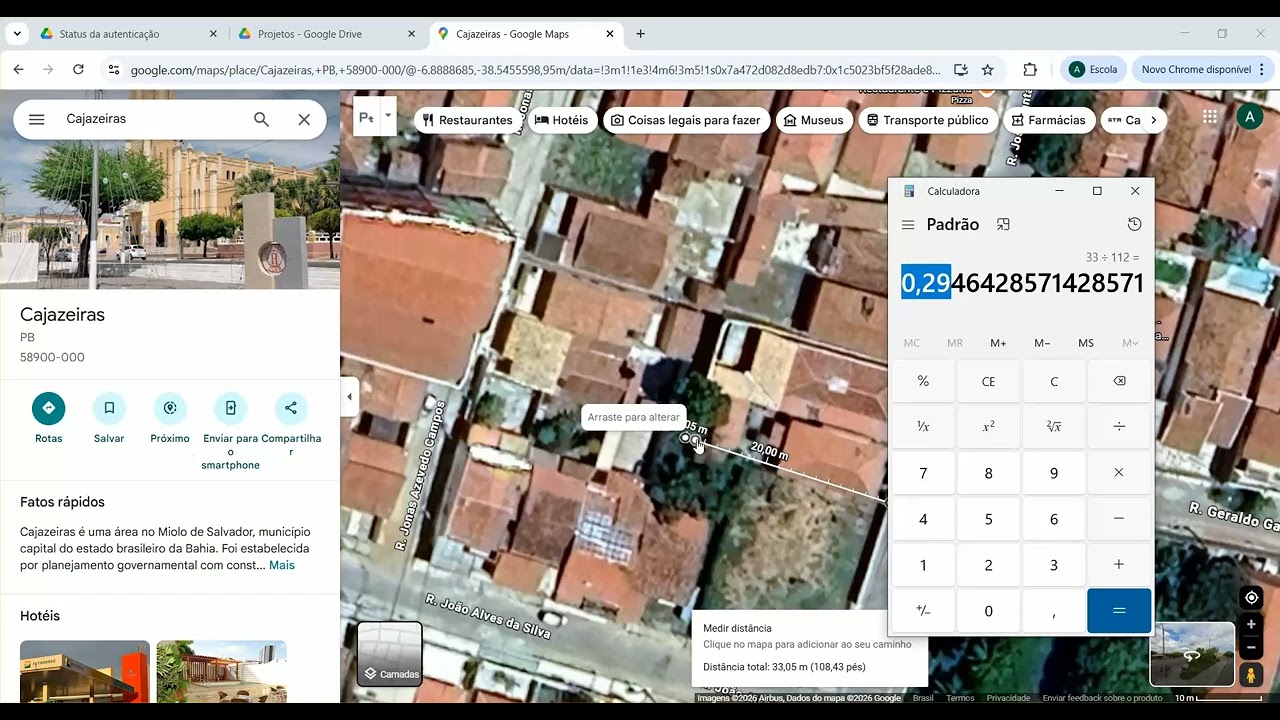Click the multiply key
The image size is (1280, 720).
point(1119,473)
